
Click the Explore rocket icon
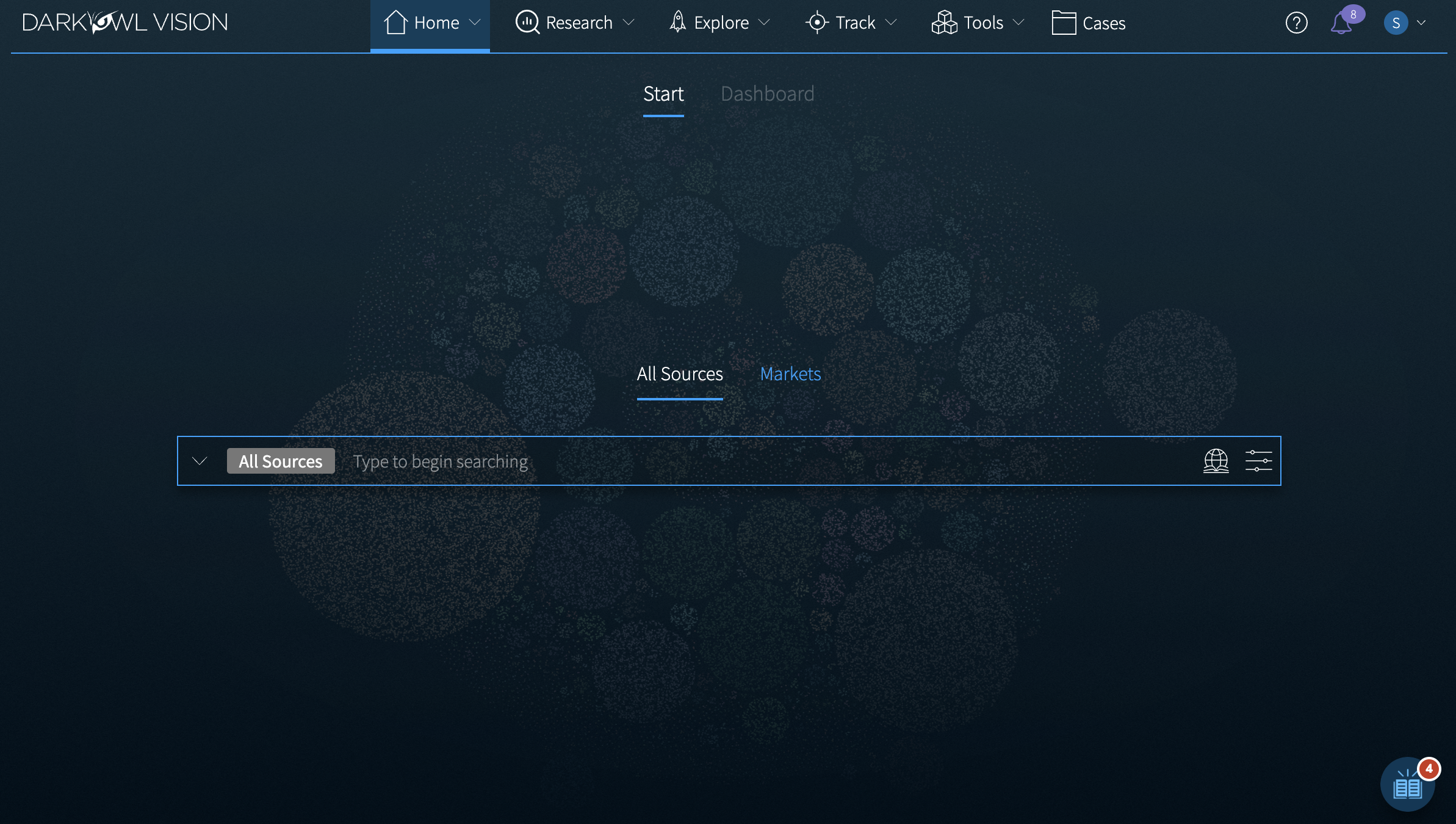(x=677, y=23)
